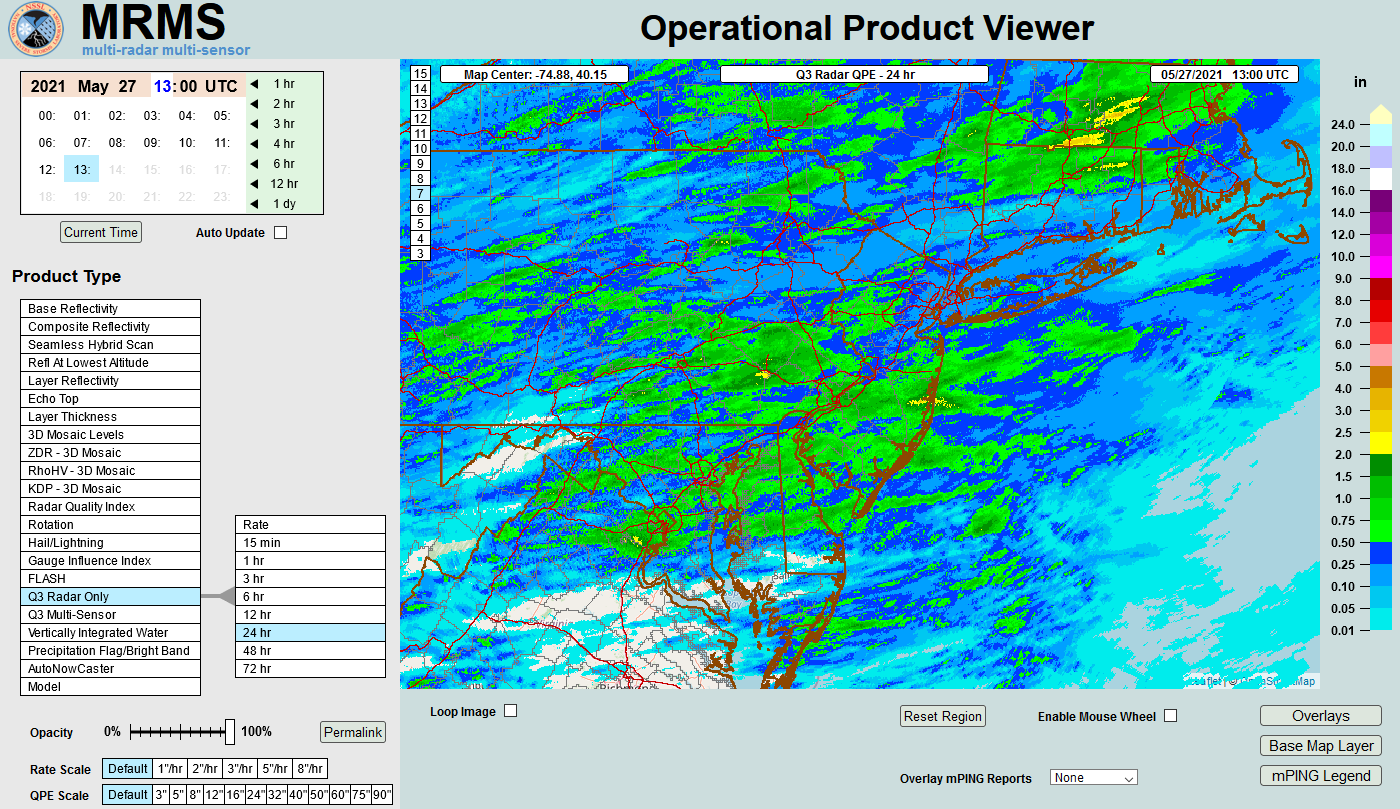Screen dimensions: 1400x809
Task: Enable the Loop Image checkbox
Action: [x=510, y=711]
